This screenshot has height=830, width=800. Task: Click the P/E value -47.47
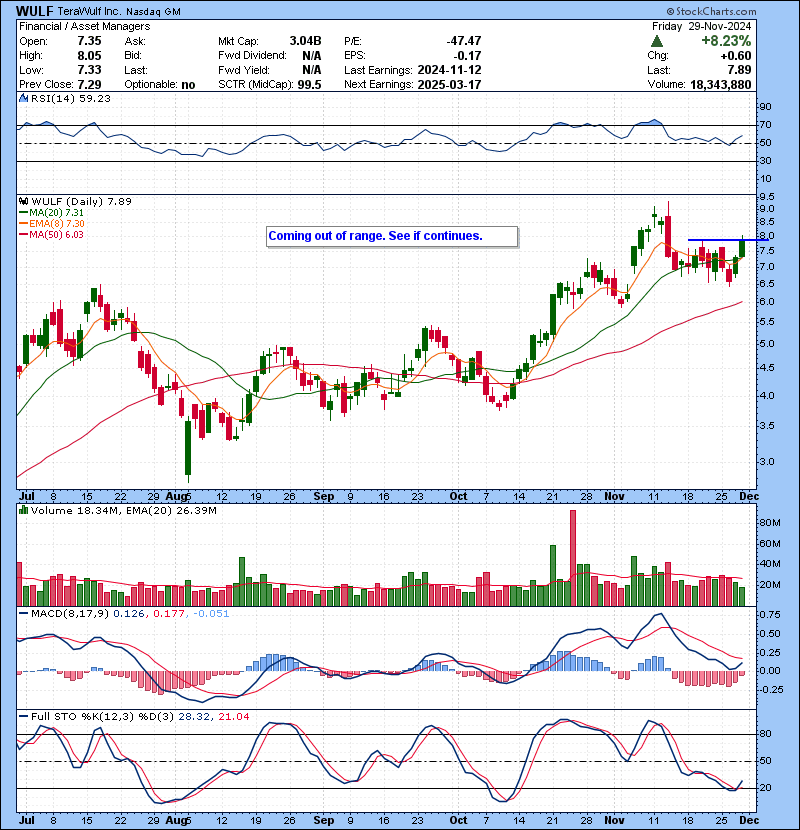pos(464,41)
